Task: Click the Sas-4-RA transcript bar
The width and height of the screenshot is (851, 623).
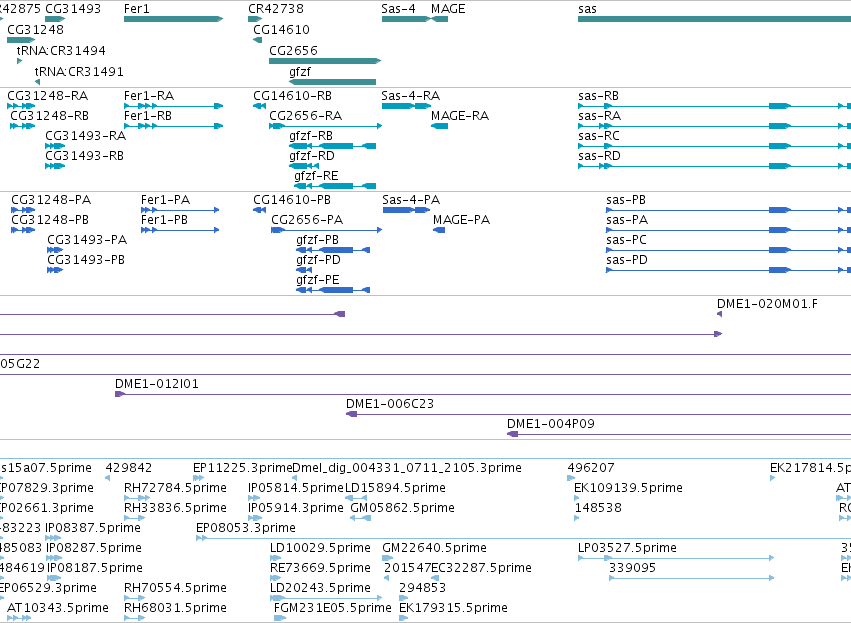Action: [407, 106]
